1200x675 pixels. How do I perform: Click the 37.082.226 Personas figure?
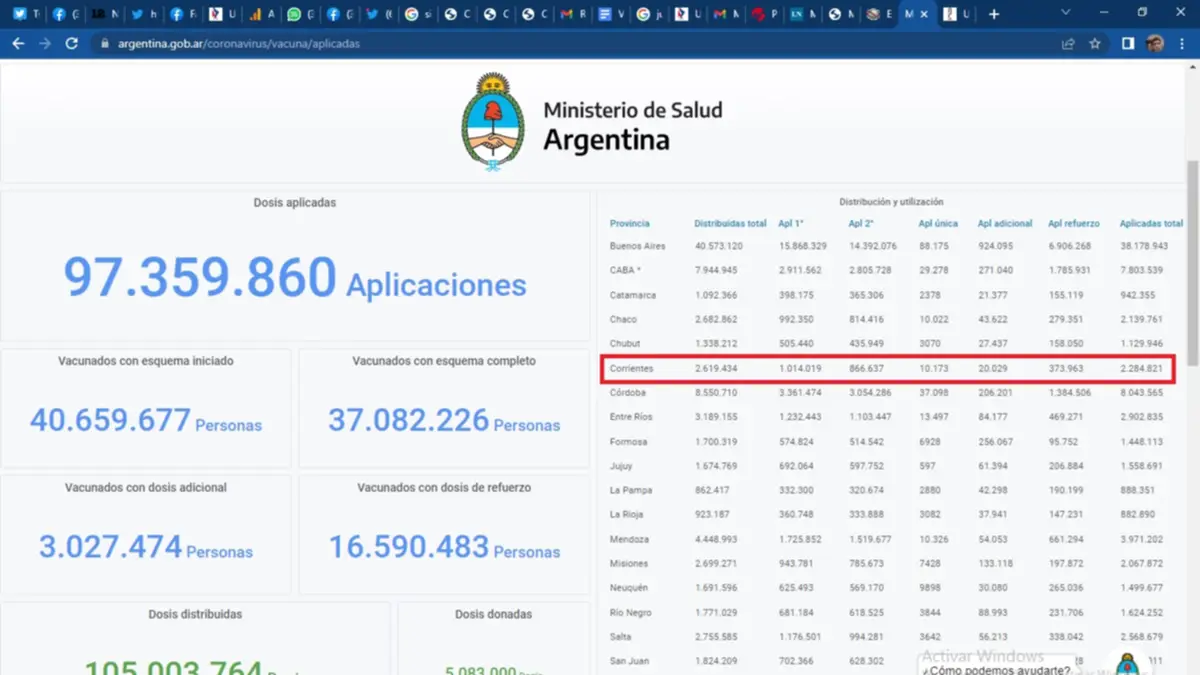(444, 421)
